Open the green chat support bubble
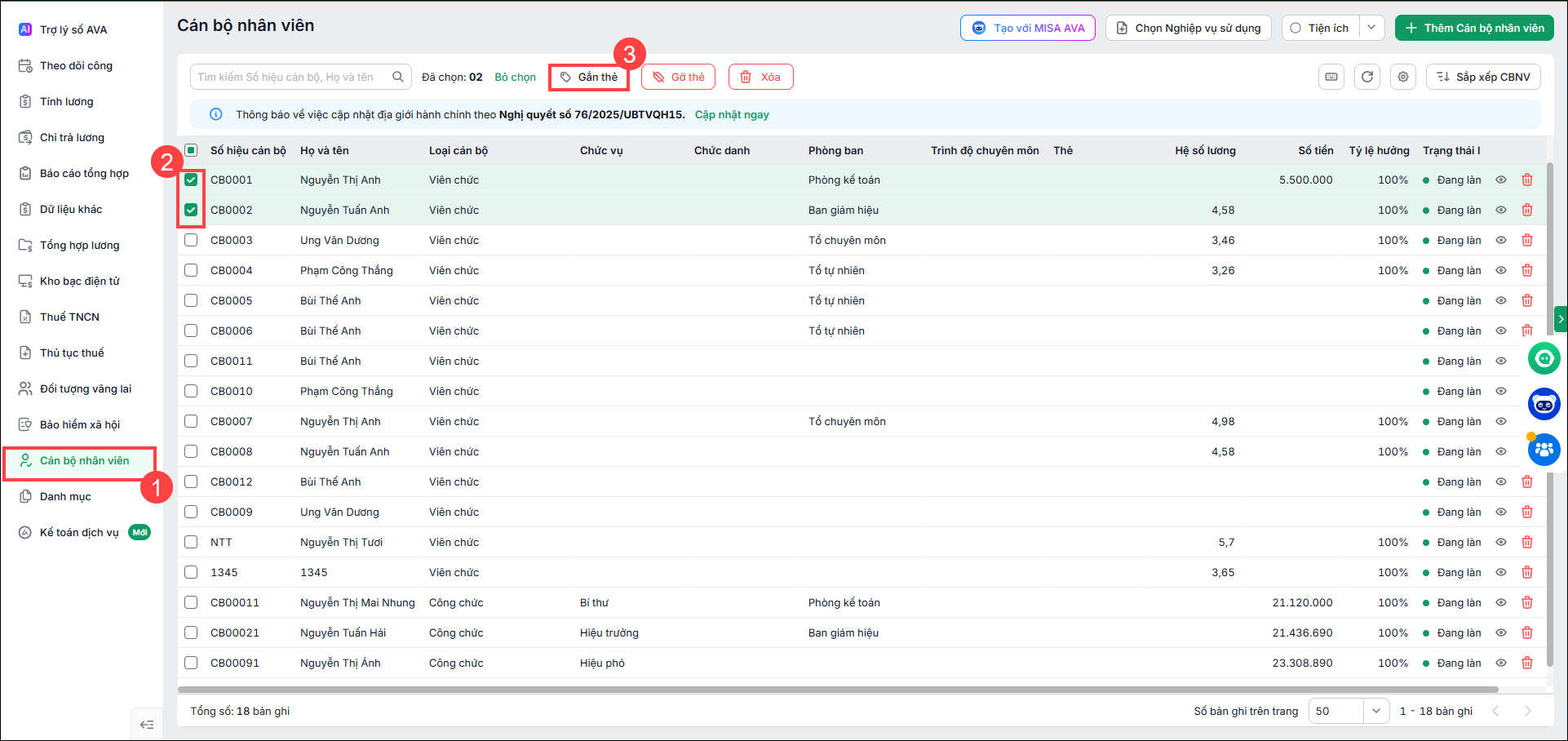1568x741 pixels. [1544, 358]
